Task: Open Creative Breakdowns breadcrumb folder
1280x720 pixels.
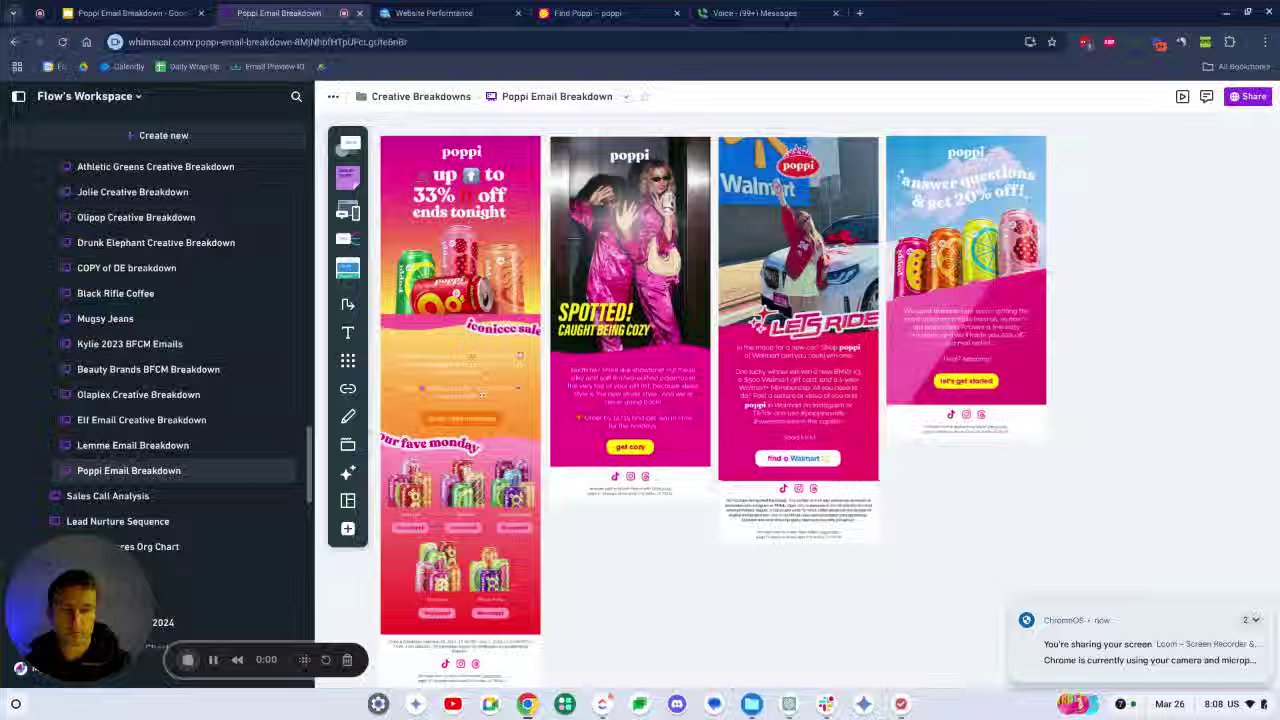Action: point(412,96)
